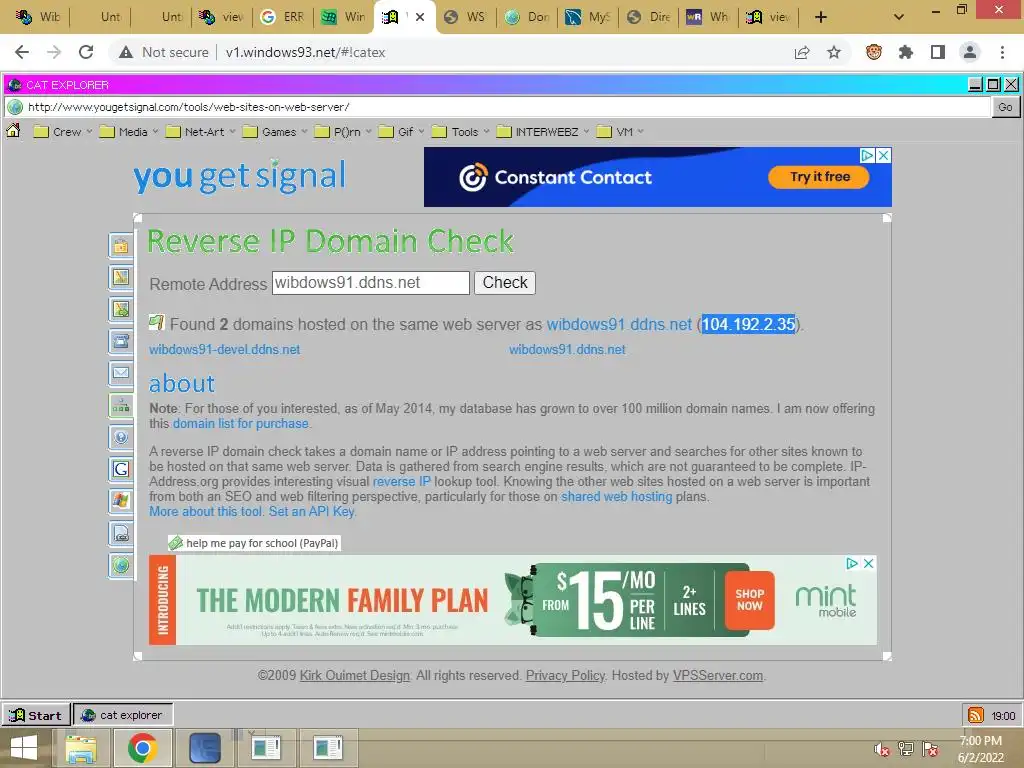Image resolution: width=1024 pixels, height=768 pixels.
Task: Open the green globe tool at sidebar bottom
Action: point(121,566)
